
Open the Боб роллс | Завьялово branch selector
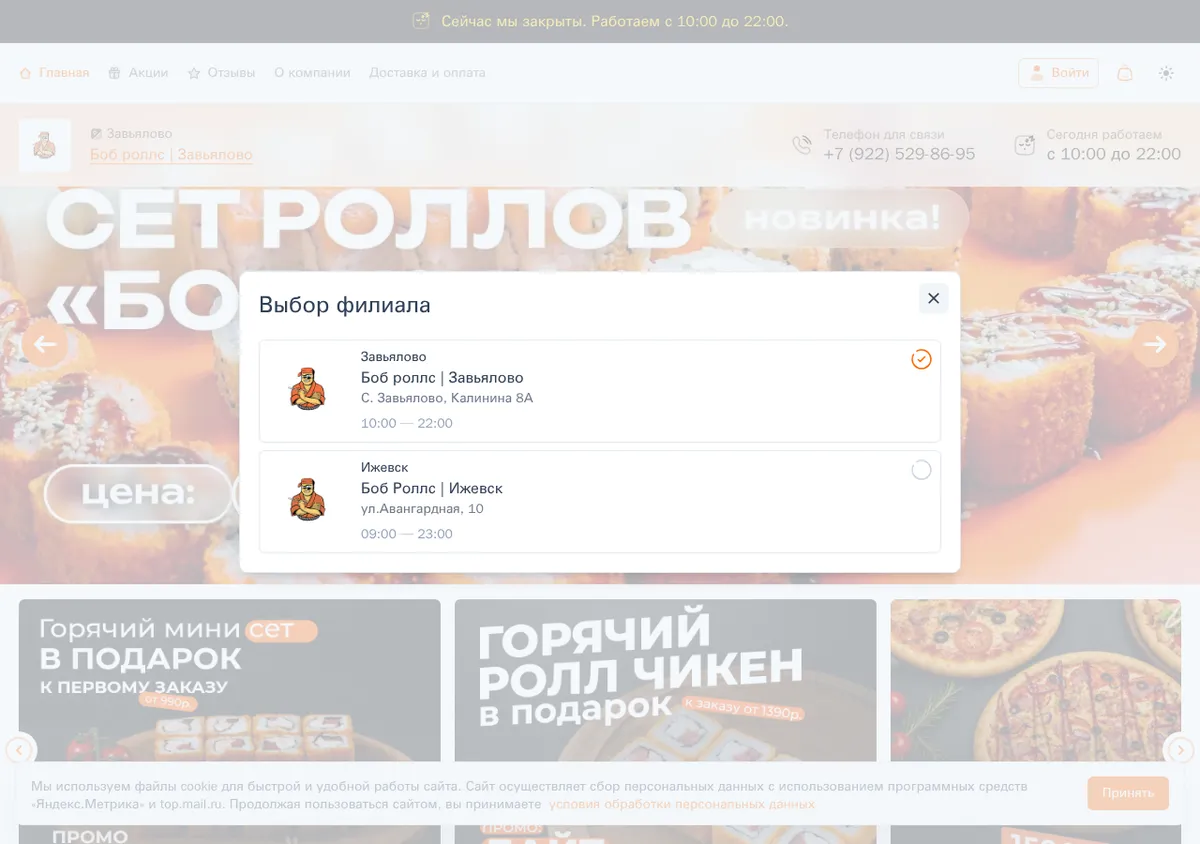coord(171,155)
